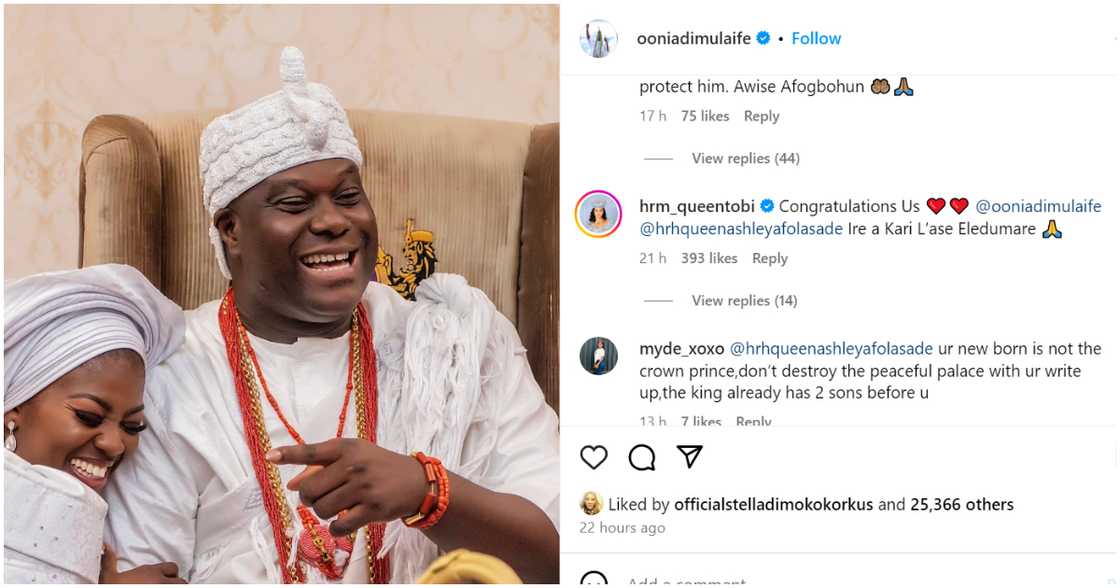Follow the ooniadimulaife account

coord(816,38)
